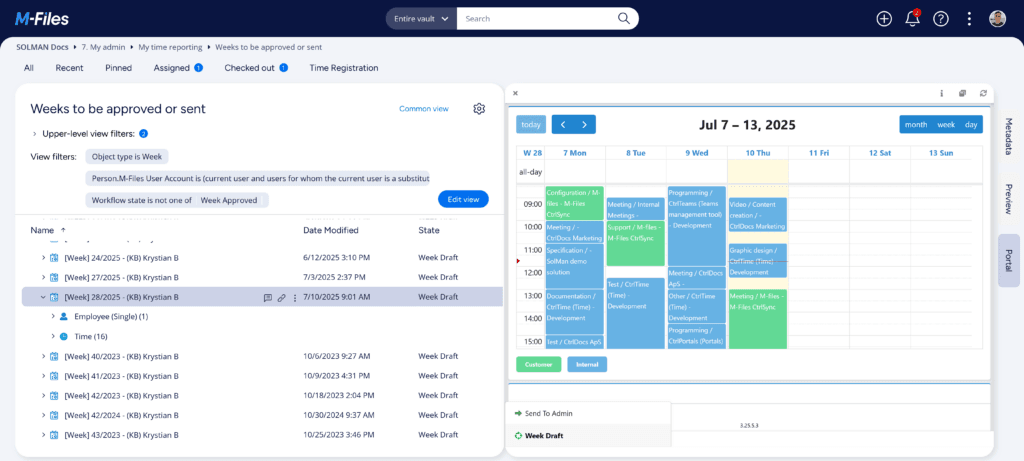Click the search magnifier icon
This screenshot has width=1024, height=461.
(x=624, y=18)
